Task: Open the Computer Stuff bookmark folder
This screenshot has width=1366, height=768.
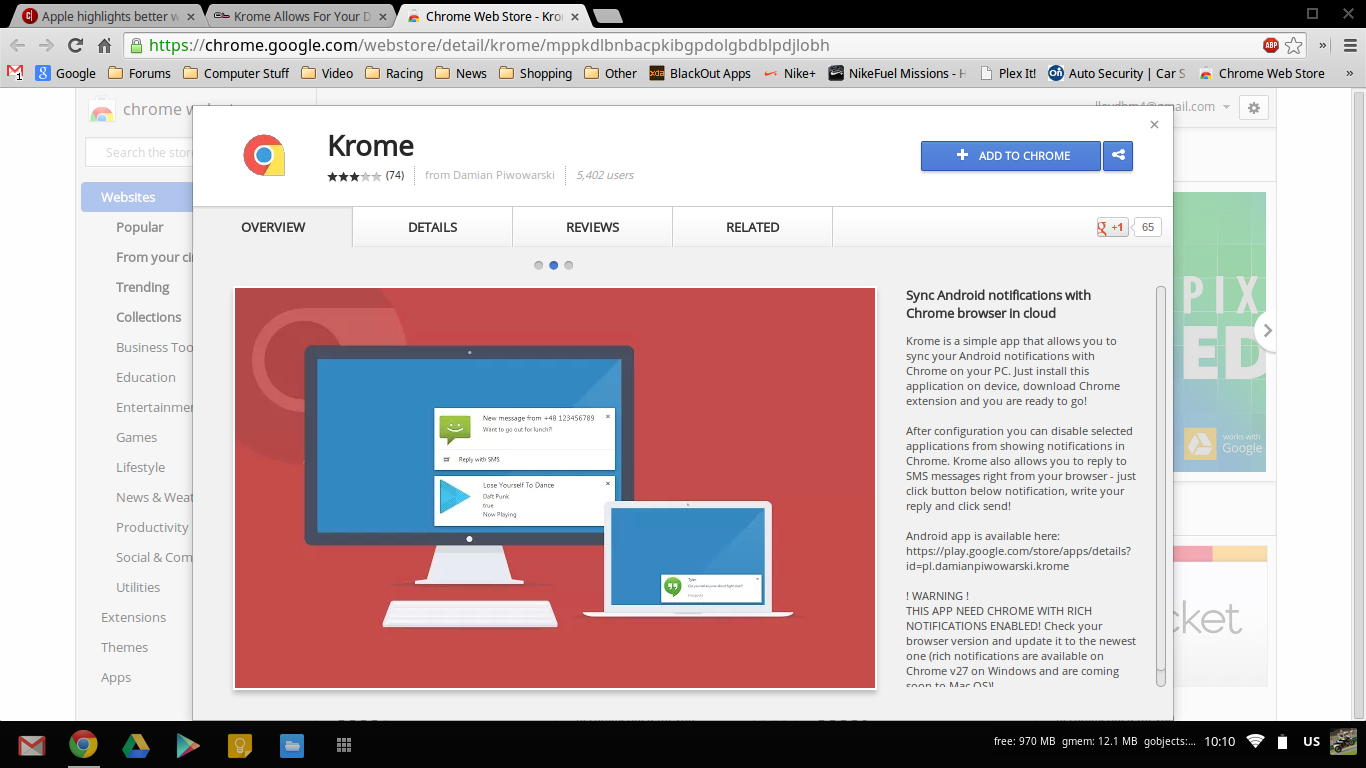Action: coord(236,73)
